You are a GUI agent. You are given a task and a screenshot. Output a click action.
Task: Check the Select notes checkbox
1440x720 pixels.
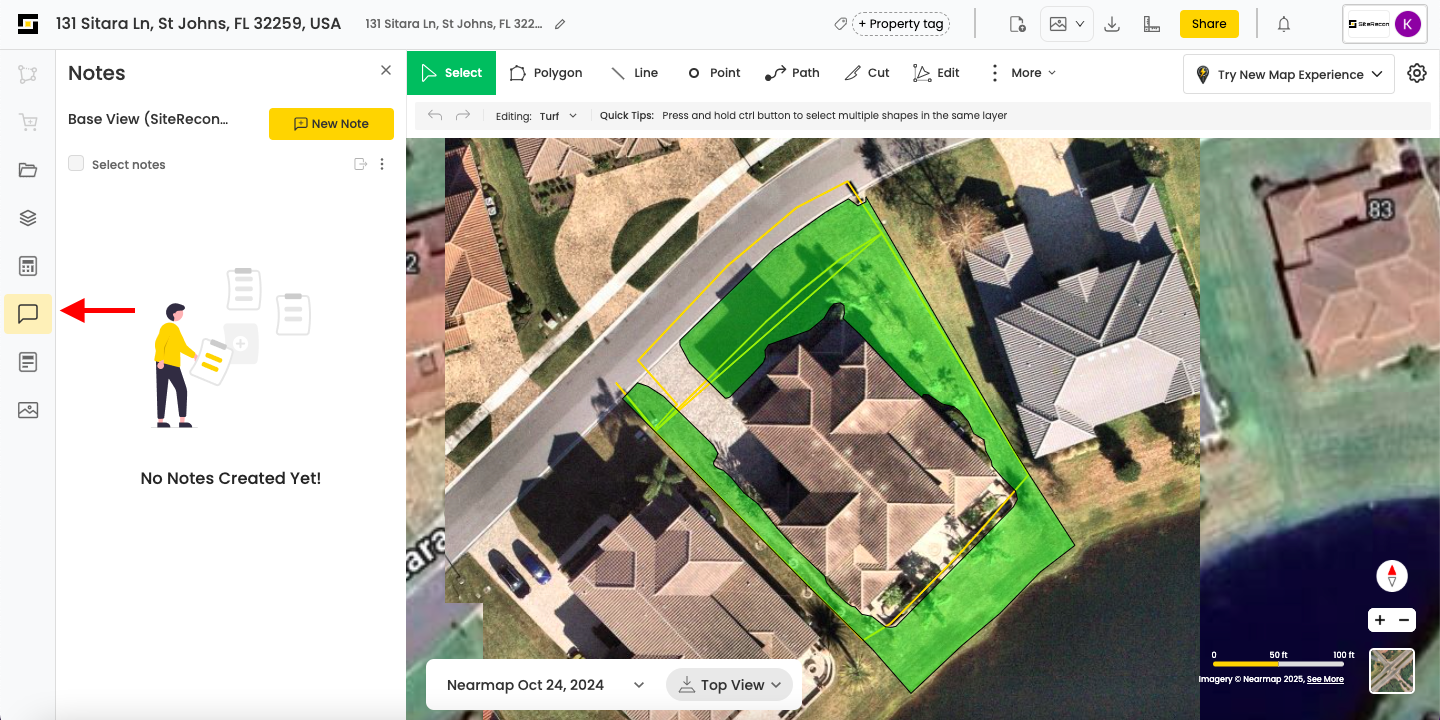[76, 164]
